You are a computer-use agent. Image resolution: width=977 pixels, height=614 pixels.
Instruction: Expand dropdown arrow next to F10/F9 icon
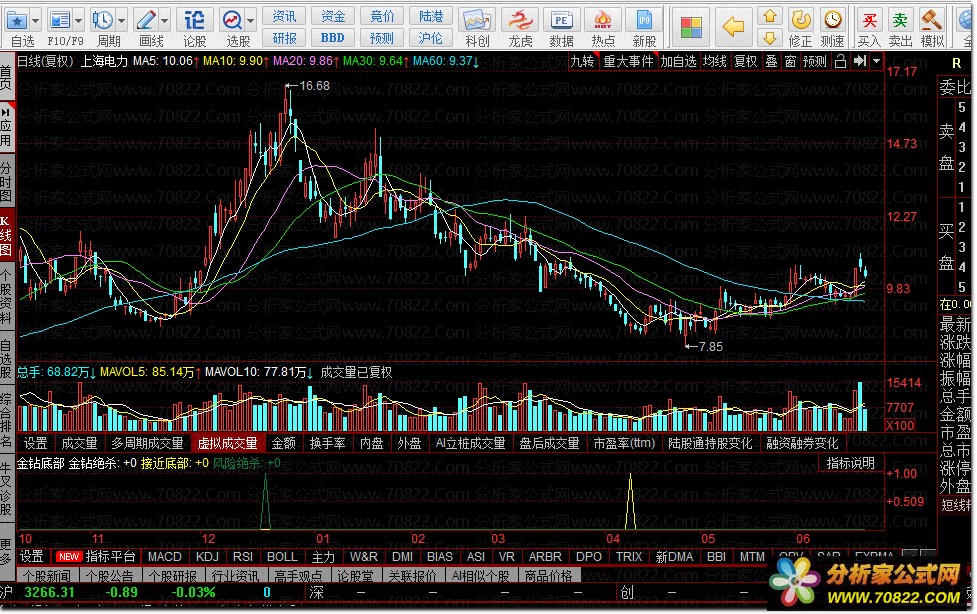coord(79,21)
